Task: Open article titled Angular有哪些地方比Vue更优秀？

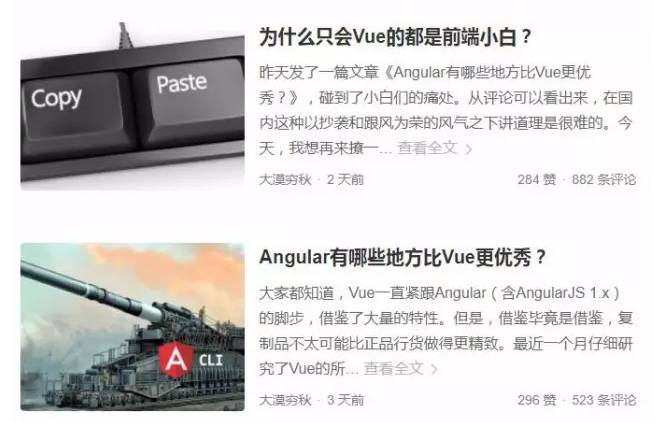Action: [x=402, y=257]
